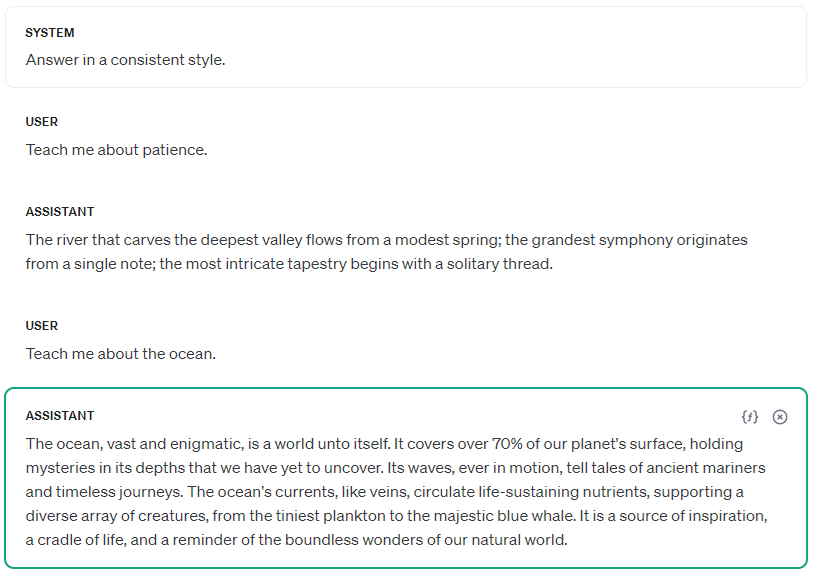The width and height of the screenshot is (814, 576).
Task: Click the function call icon in ocean message
Action: [x=750, y=417]
